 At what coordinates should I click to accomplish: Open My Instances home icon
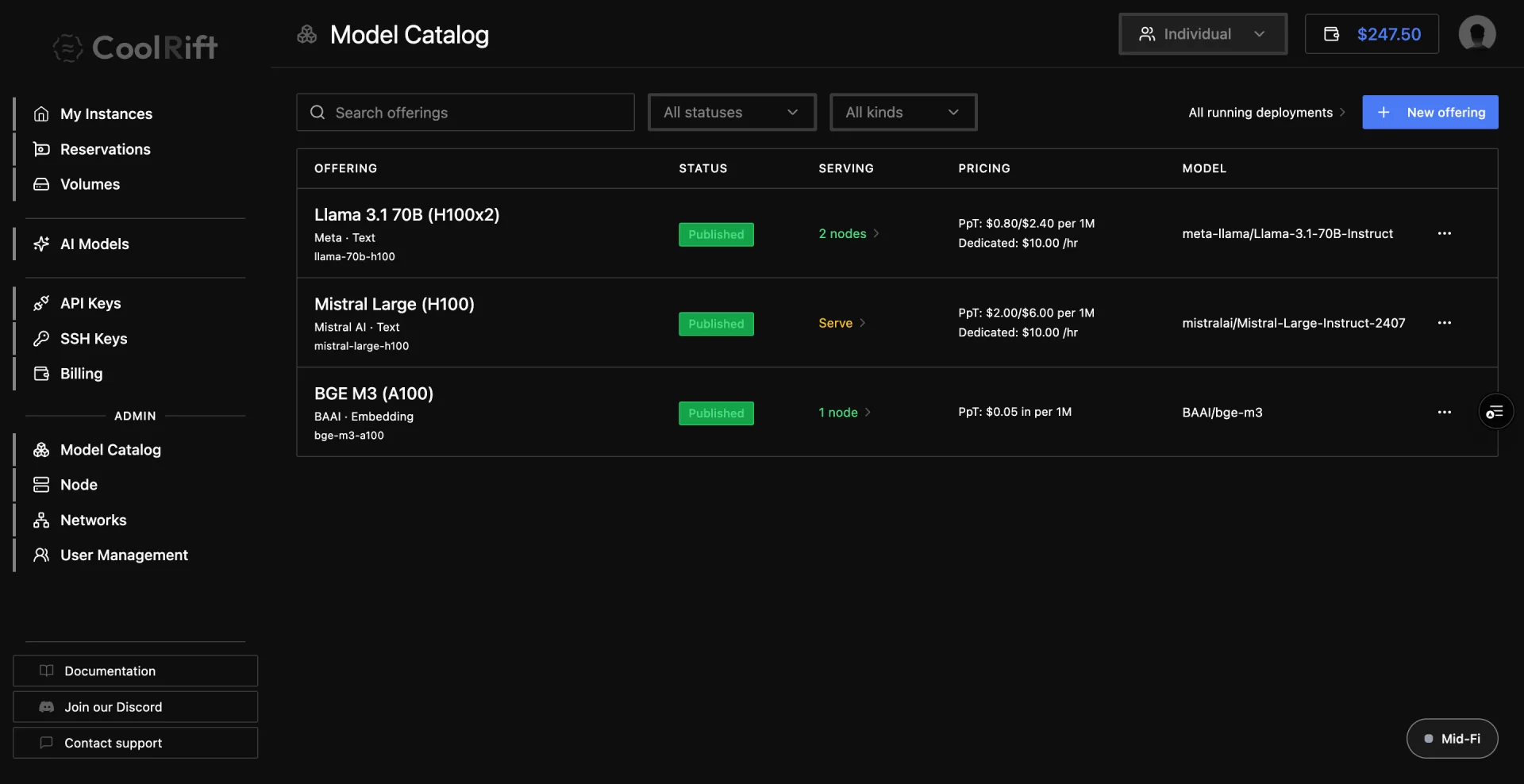pyautogui.click(x=41, y=113)
